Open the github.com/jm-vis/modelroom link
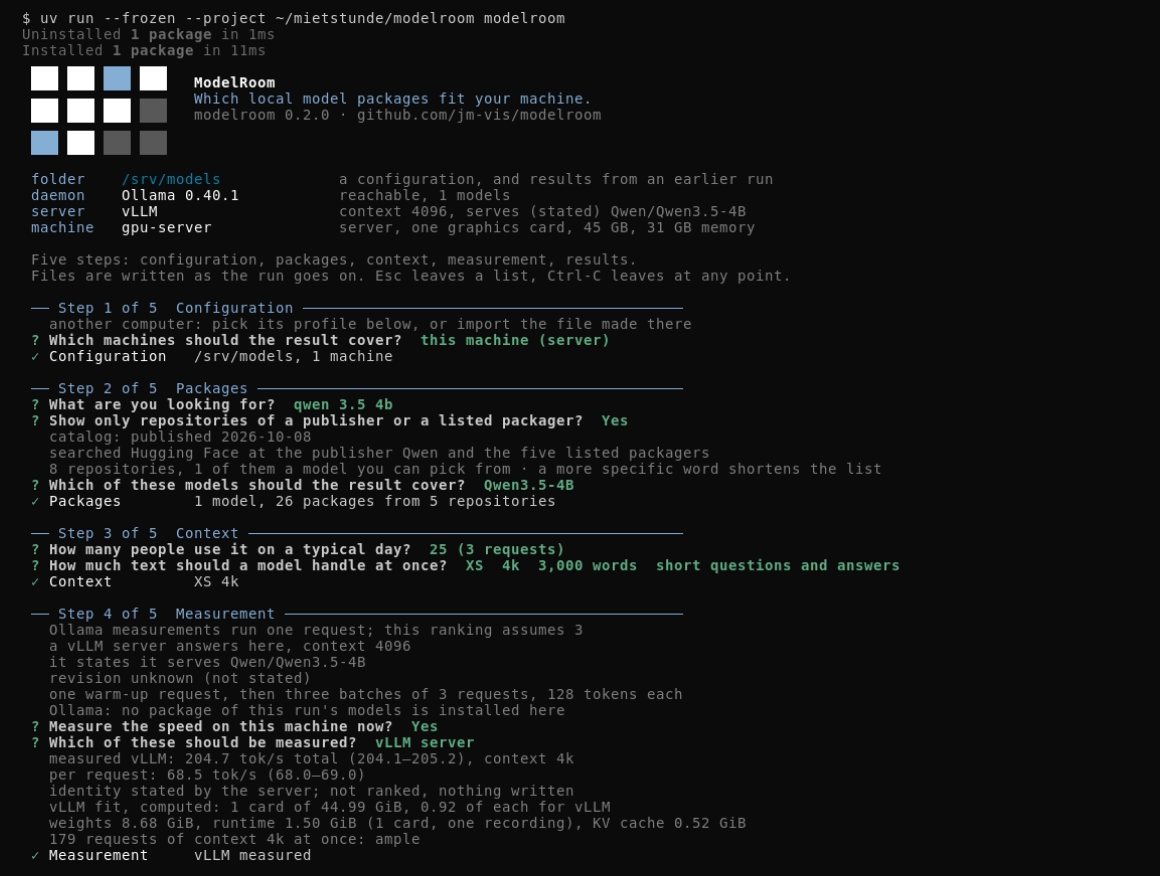The height and width of the screenshot is (876, 1160). tap(479, 115)
